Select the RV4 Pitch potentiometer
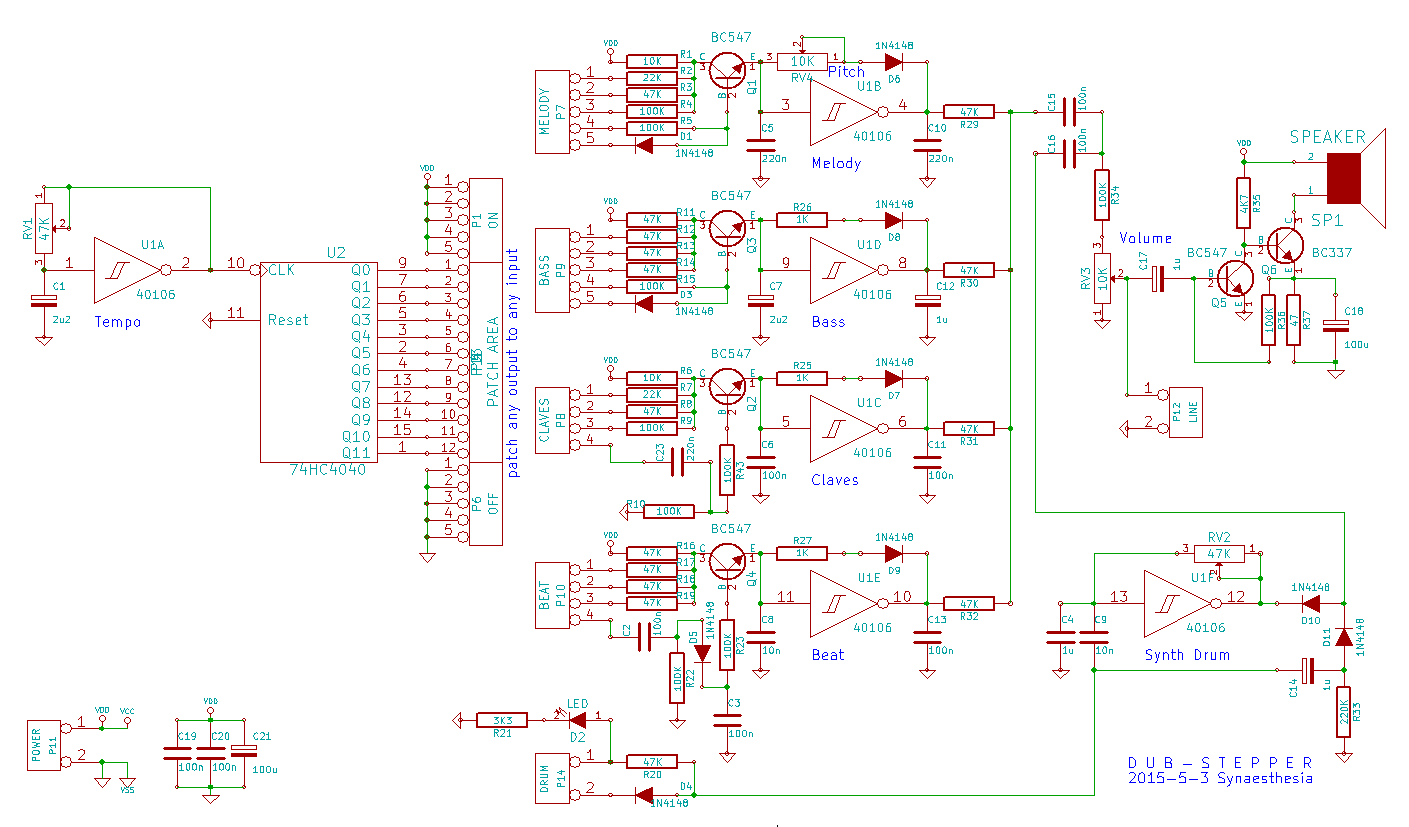This screenshot has height=827, width=1409. (802, 61)
